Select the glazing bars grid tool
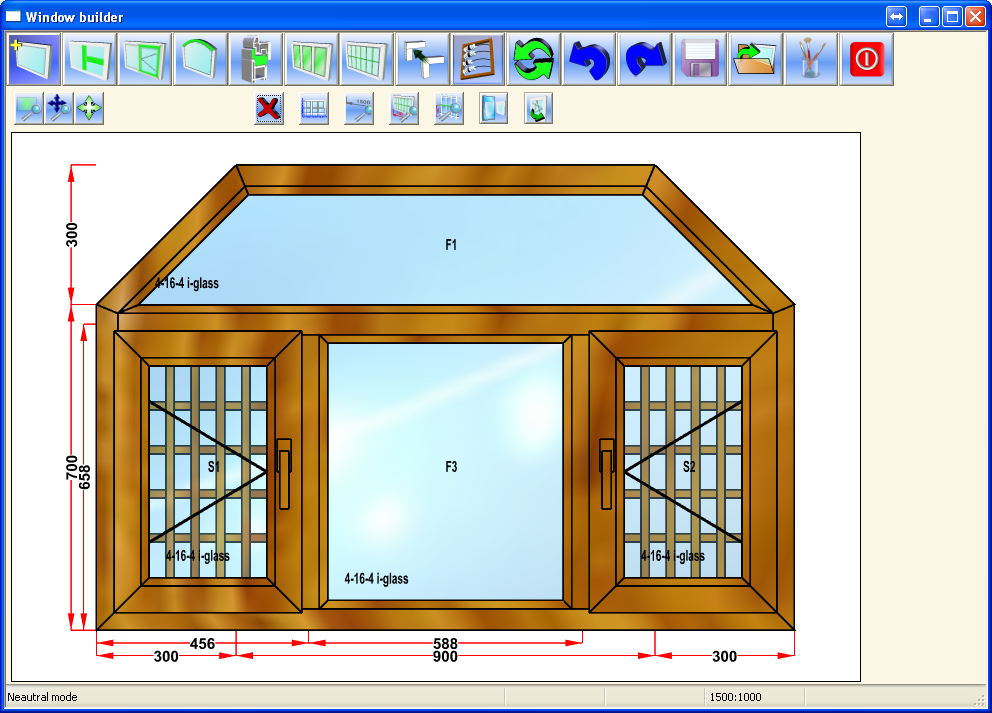This screenshot has height=713, width=992. point(367,60)
